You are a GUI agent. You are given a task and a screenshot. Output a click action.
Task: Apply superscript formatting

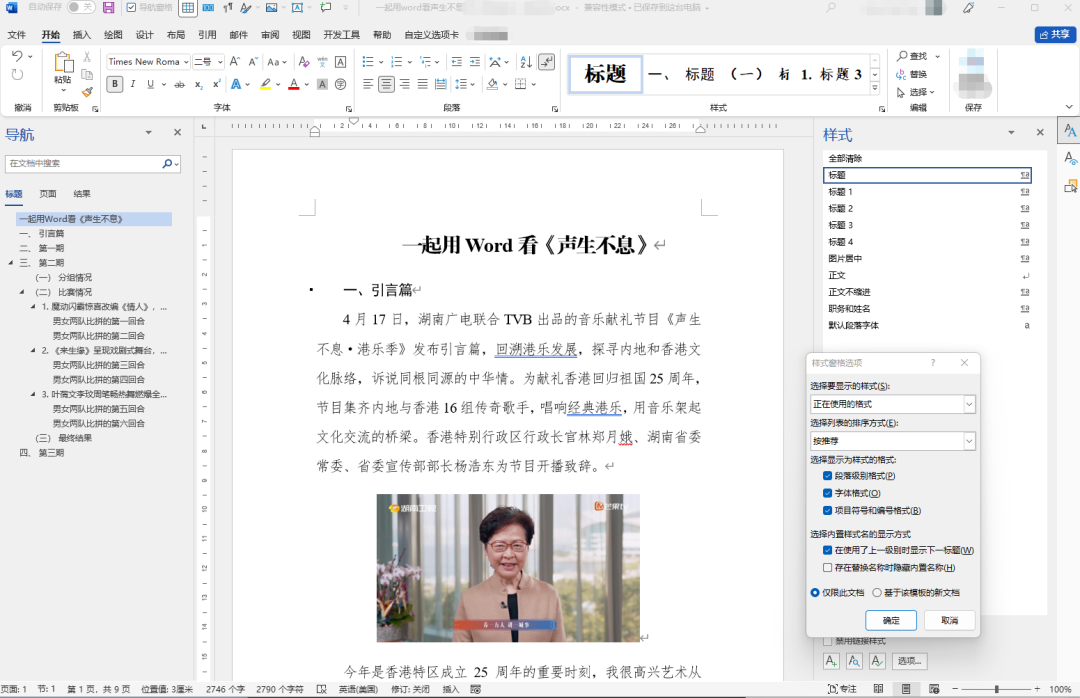tap(216, 84)
